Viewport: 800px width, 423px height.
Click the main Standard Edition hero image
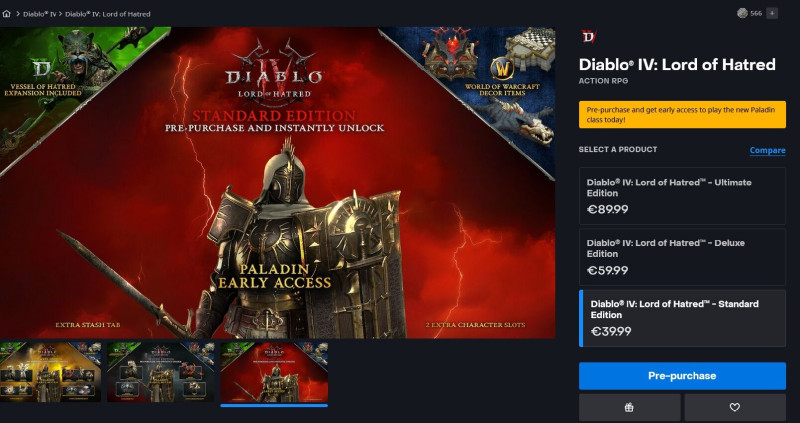277,183
